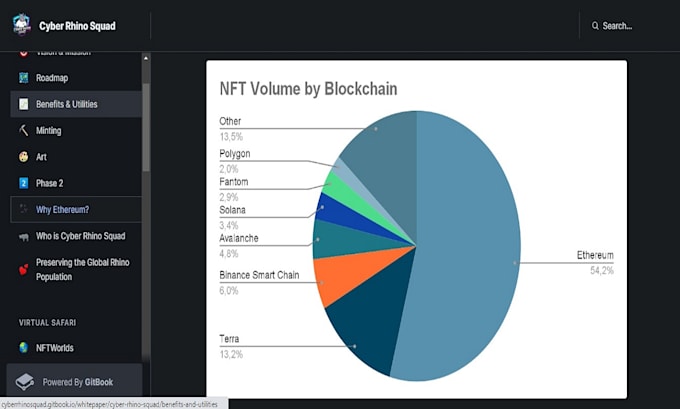Select the Why Ethereum? page
Viewport: 680px width, 409px height.
point(75,209)
